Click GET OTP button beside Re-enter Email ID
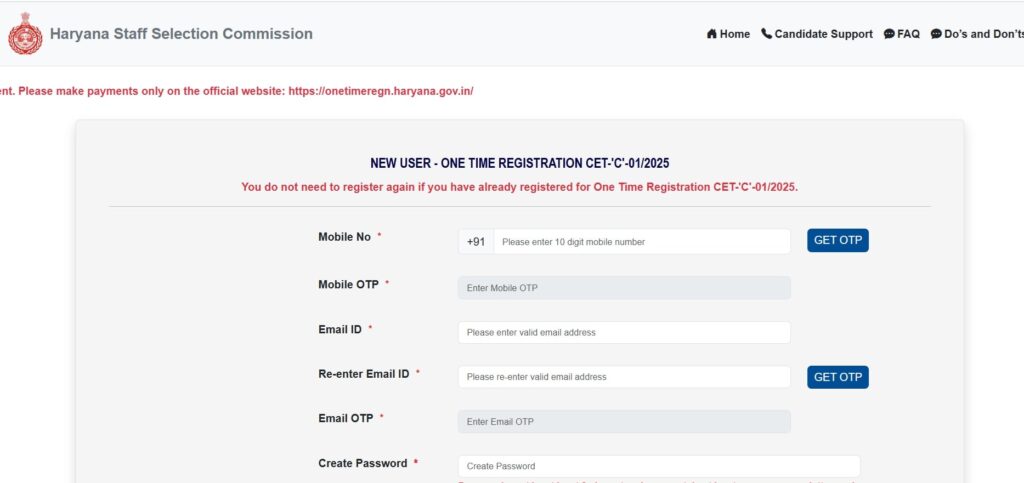Viewport: 1024px width, 483px height. coord(838,377)
